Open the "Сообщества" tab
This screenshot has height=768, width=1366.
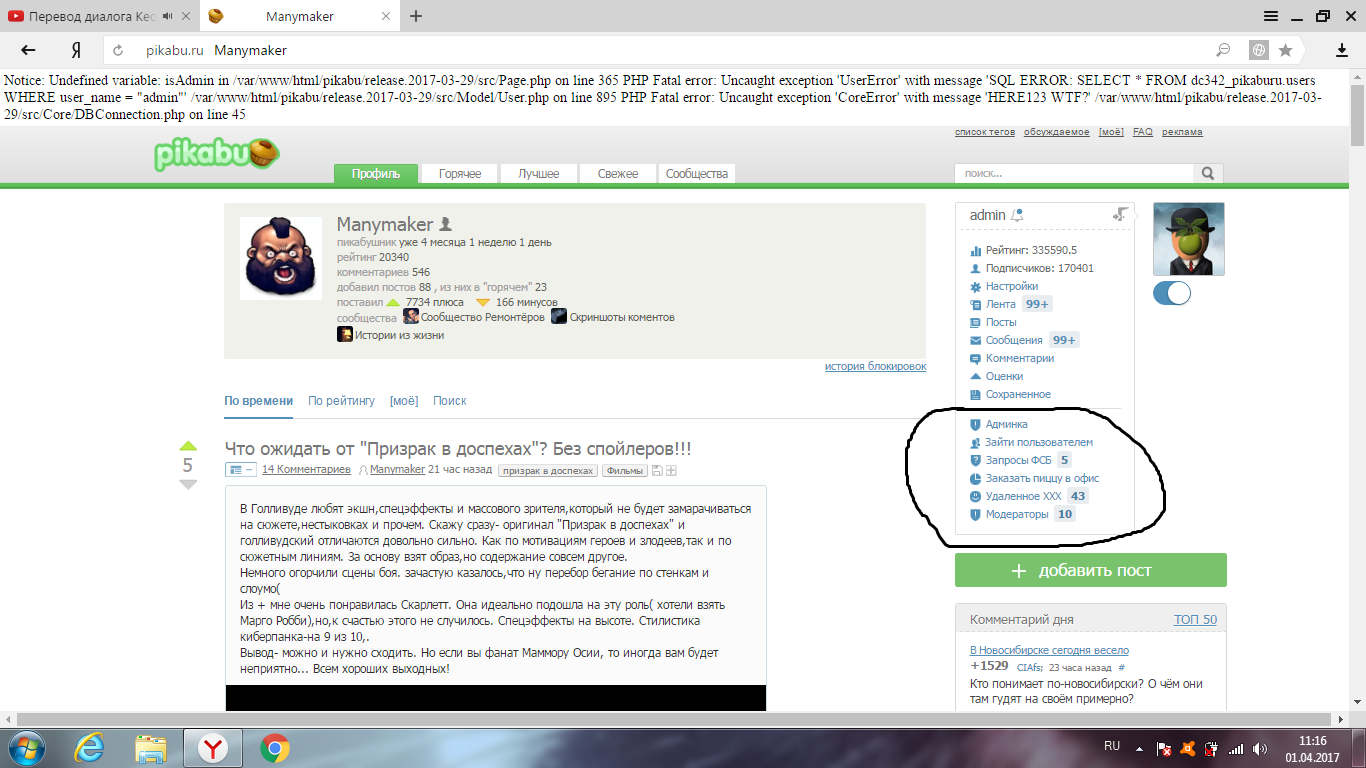(696, 174)
